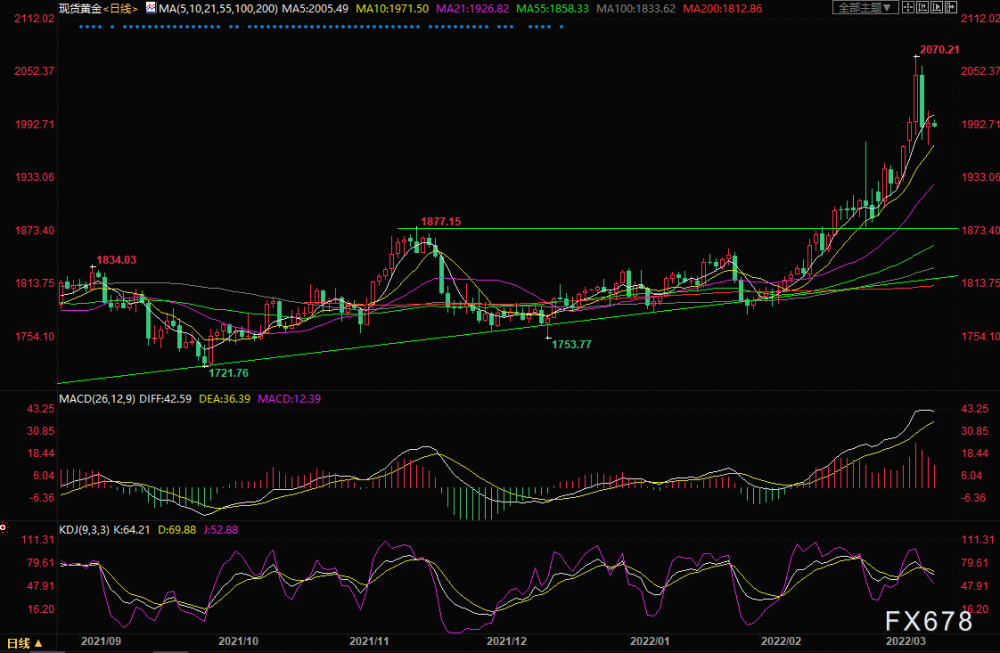This screenshot has height=653, width=1000.
Task: Click the right axis 1873.40 price tick
Action: pyautogui.click(x=980, y=230)
